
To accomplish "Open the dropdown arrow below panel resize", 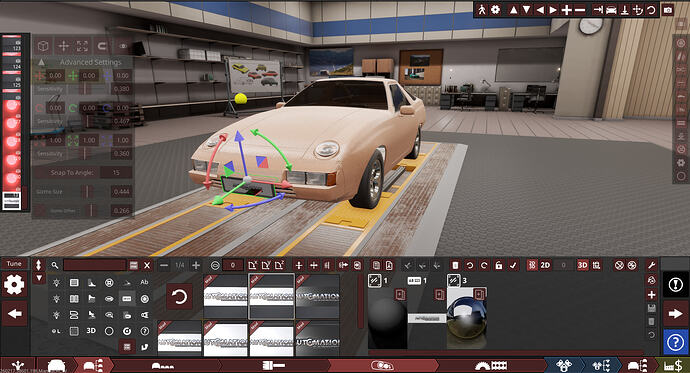I will point(39,278).
